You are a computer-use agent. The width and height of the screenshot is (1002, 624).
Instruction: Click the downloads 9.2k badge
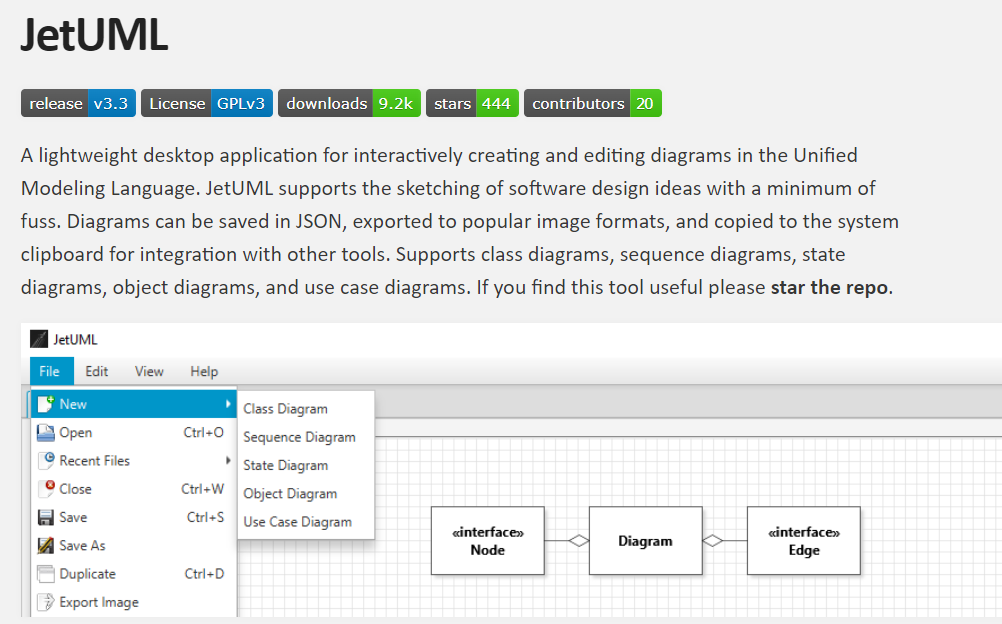(350, 104)
